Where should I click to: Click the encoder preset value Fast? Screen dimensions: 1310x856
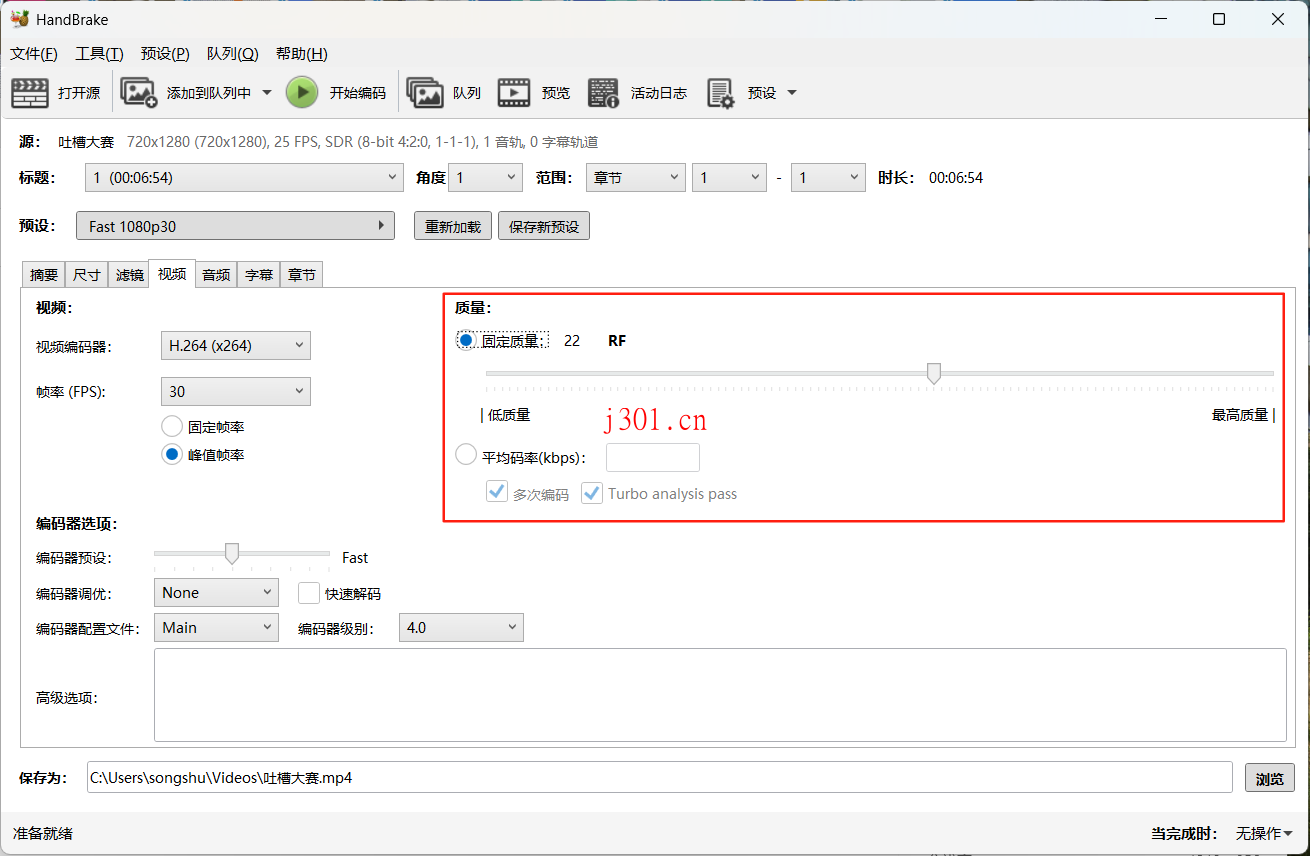coord(355,558)
